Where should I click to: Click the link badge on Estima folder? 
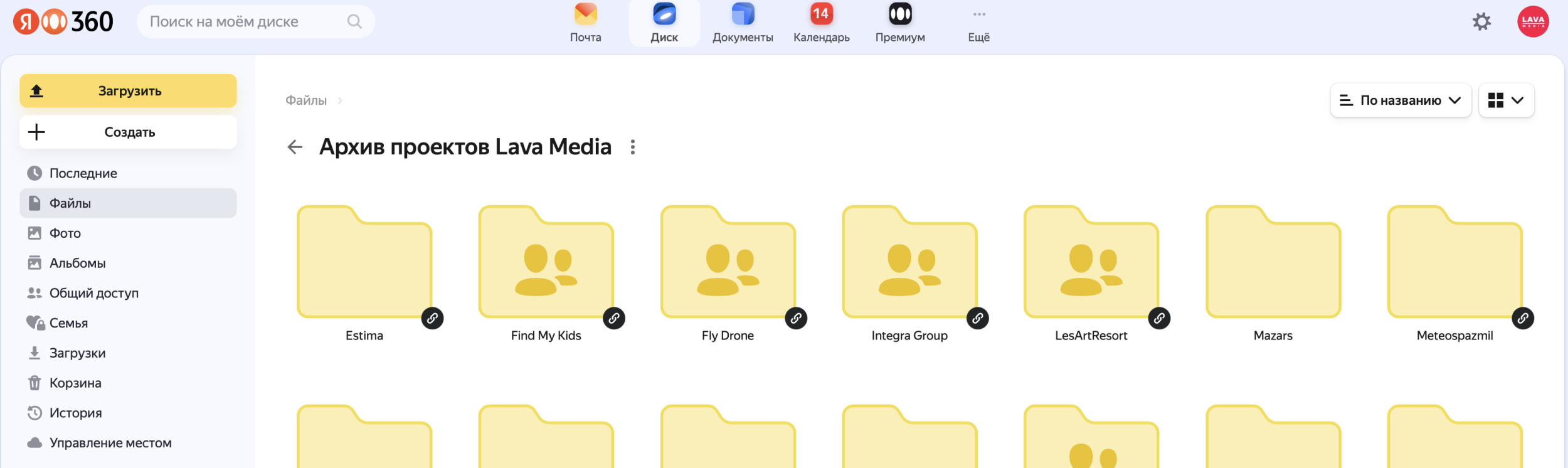432,318
